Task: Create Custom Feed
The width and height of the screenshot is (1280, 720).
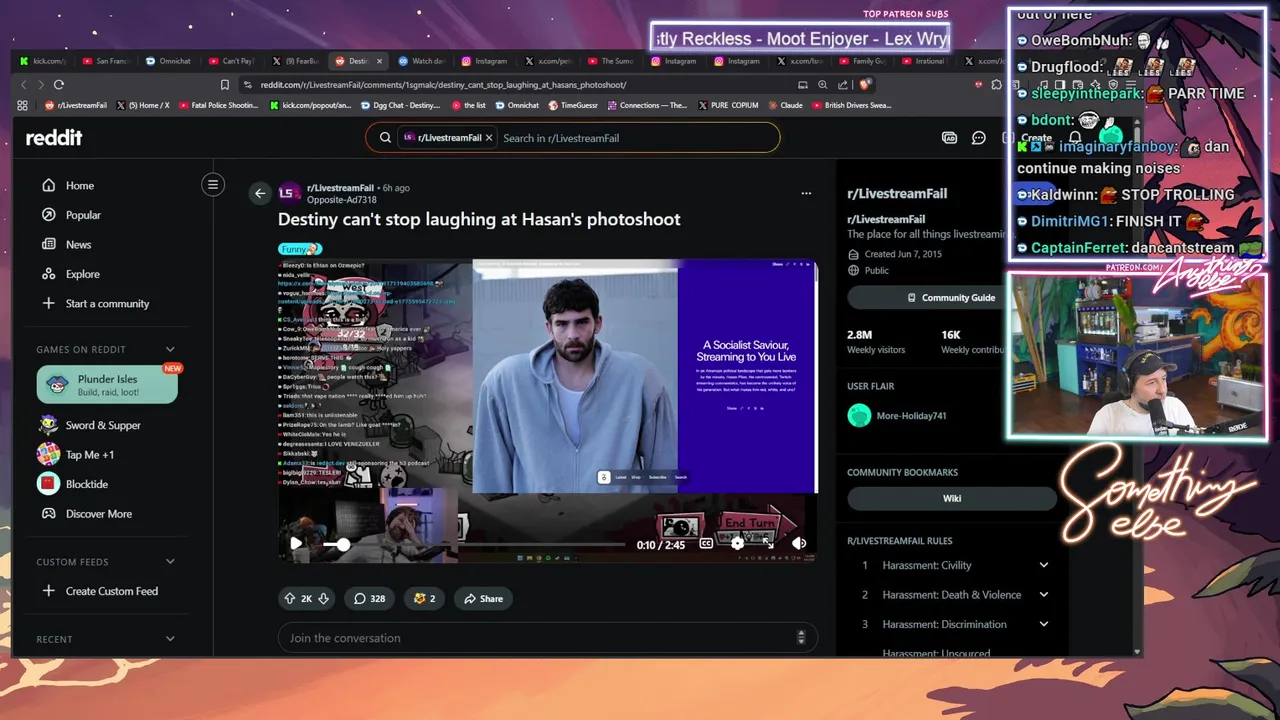Action: pyautogui.click(x=111, y=591)
